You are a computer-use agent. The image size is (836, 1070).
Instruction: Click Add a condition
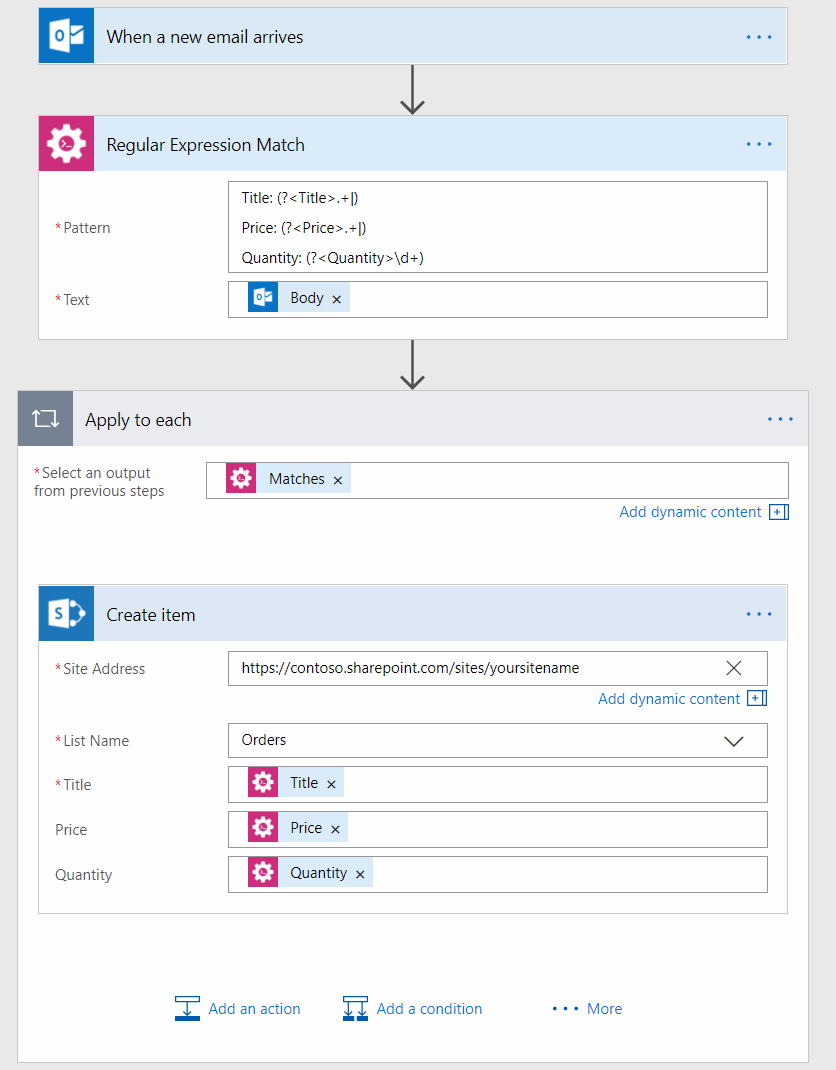[428, 1009]
